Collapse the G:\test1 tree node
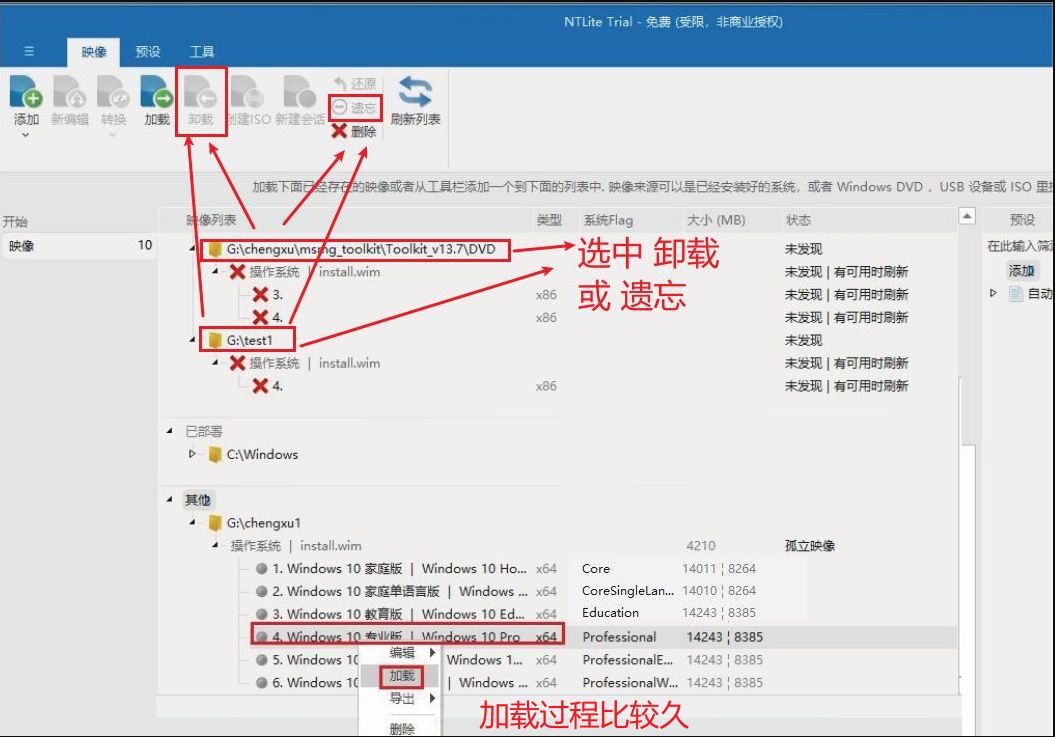Image resolution: width=1055 pixels, height=737 pixels. pos(193,341)
